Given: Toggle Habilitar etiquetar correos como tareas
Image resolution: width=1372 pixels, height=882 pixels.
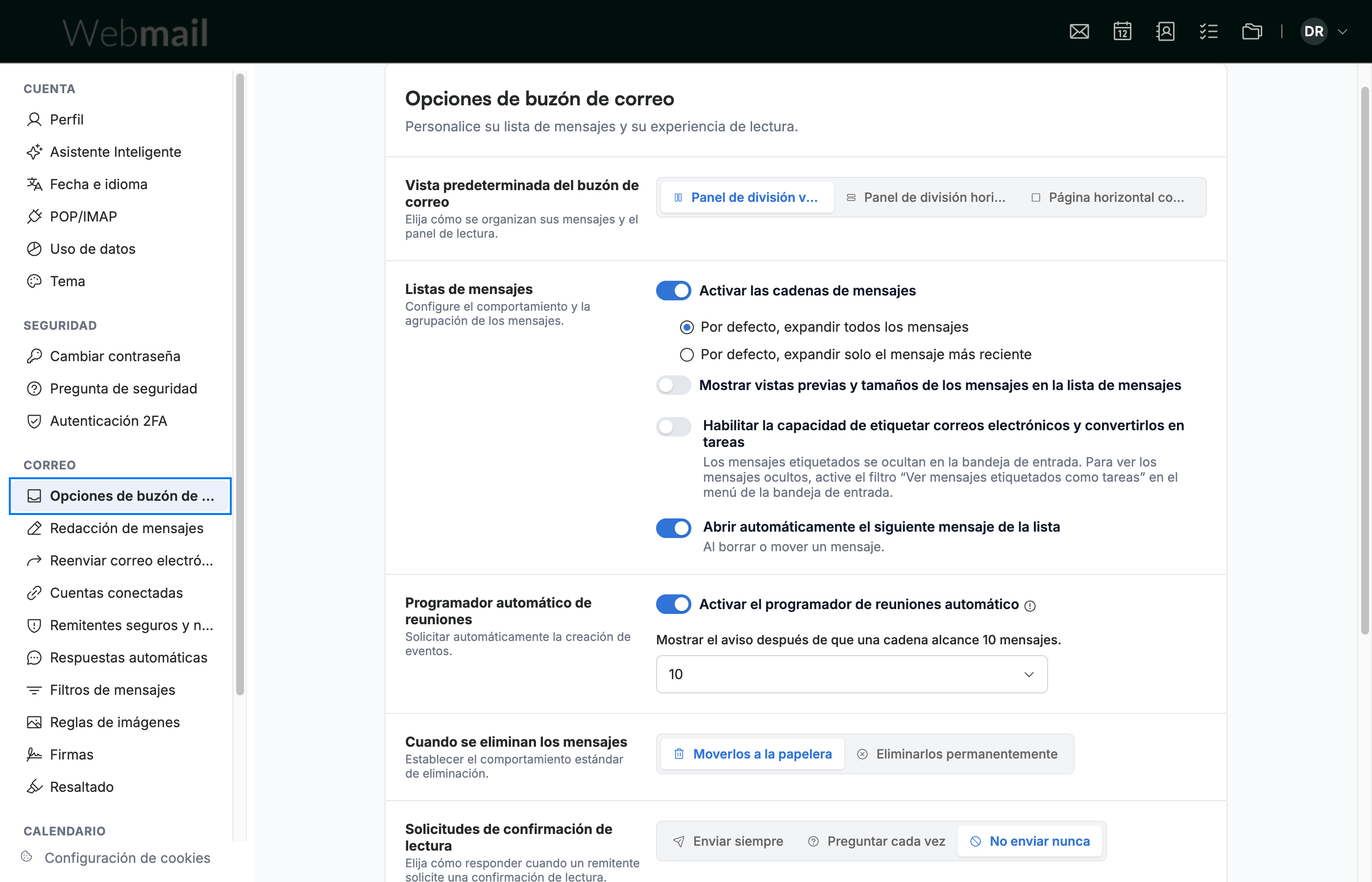Looking at the screenshot, I should point(673,427).
